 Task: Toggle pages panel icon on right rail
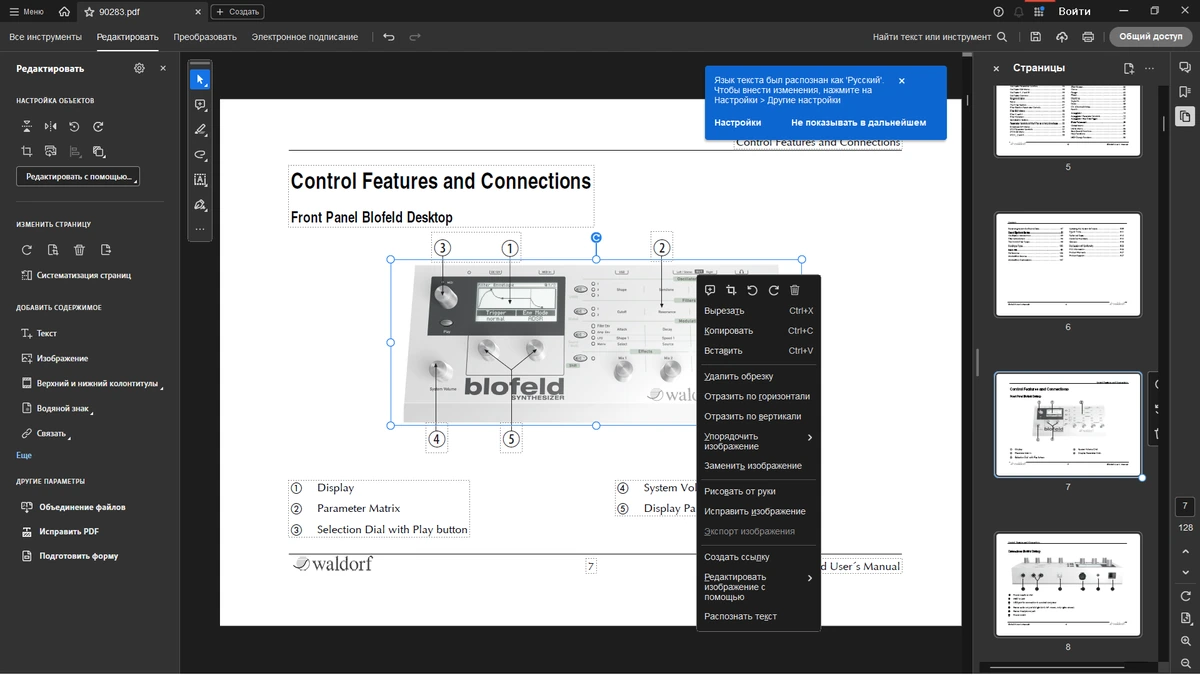(x=1185, y=116)
